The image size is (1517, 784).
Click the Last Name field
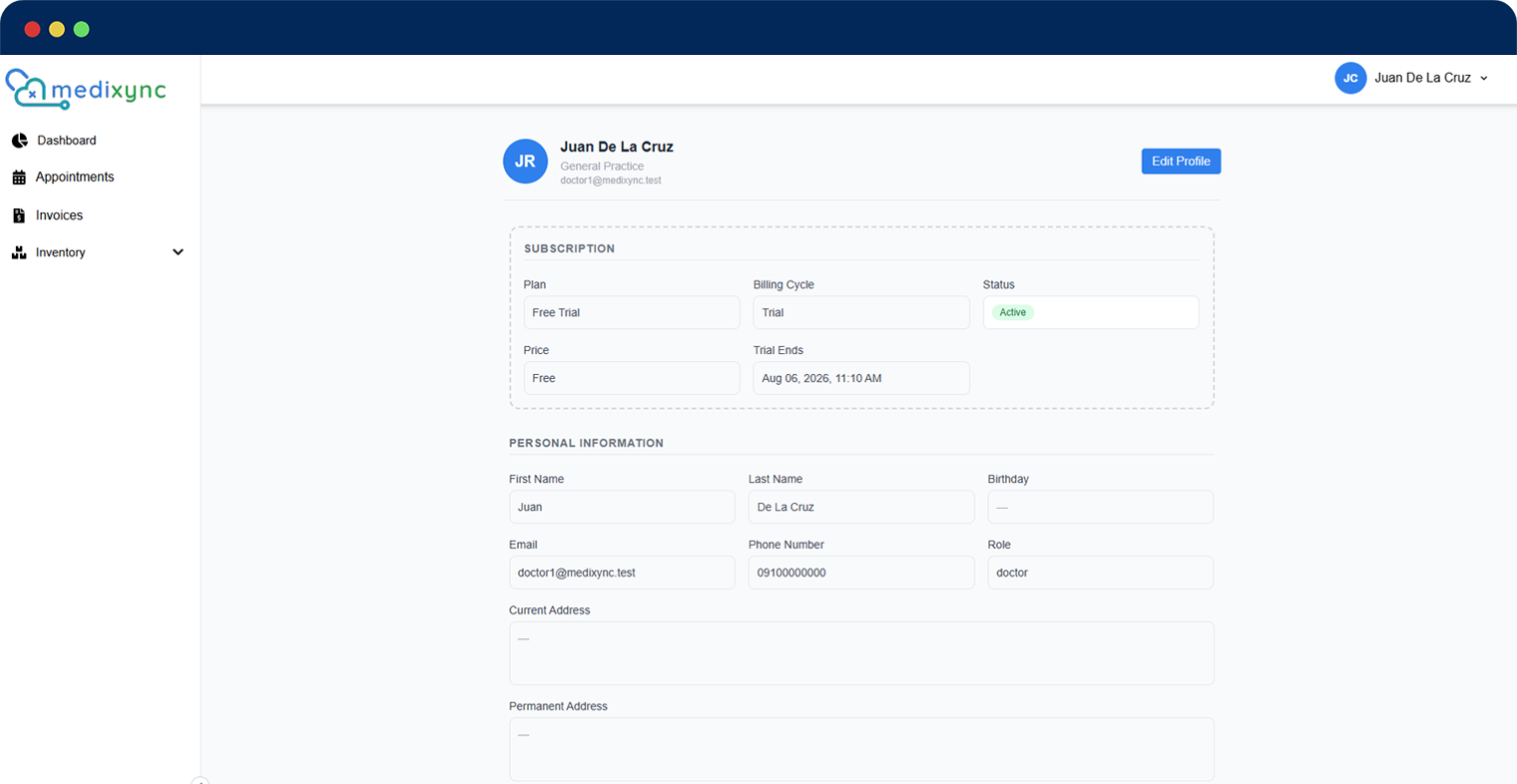tap(861, 507)
